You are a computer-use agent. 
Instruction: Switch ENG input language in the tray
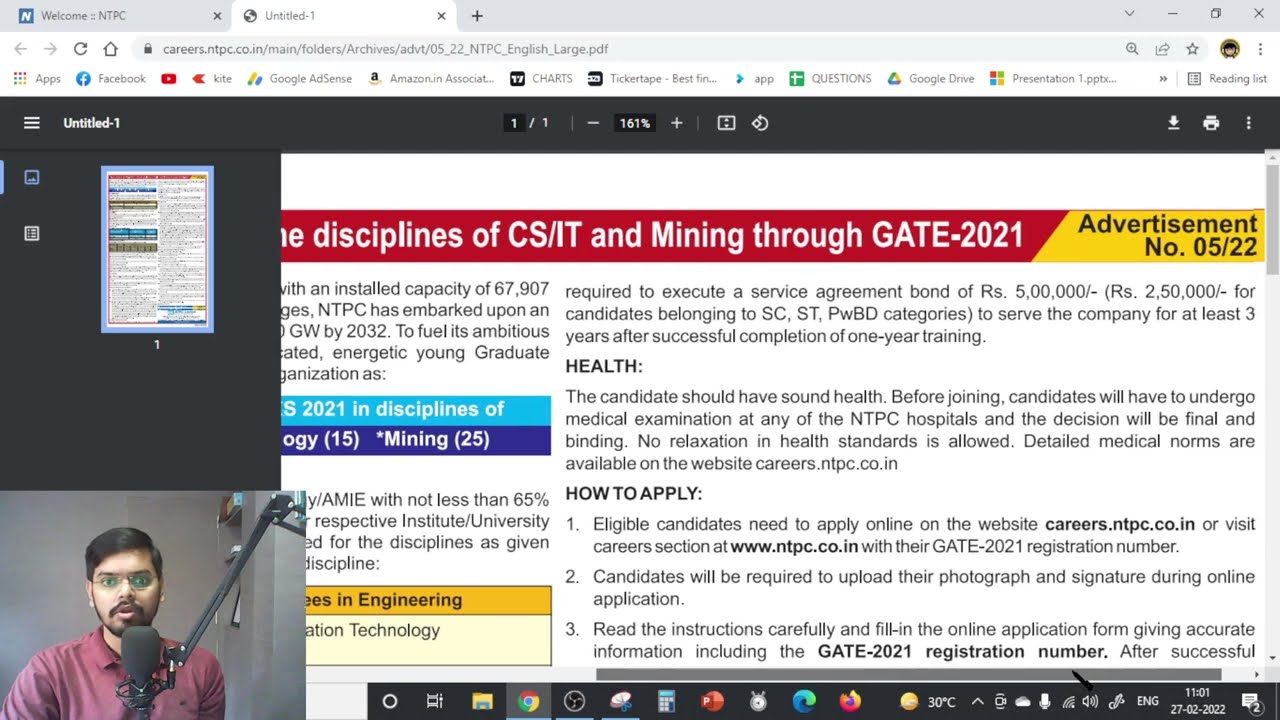(1148, 702)
